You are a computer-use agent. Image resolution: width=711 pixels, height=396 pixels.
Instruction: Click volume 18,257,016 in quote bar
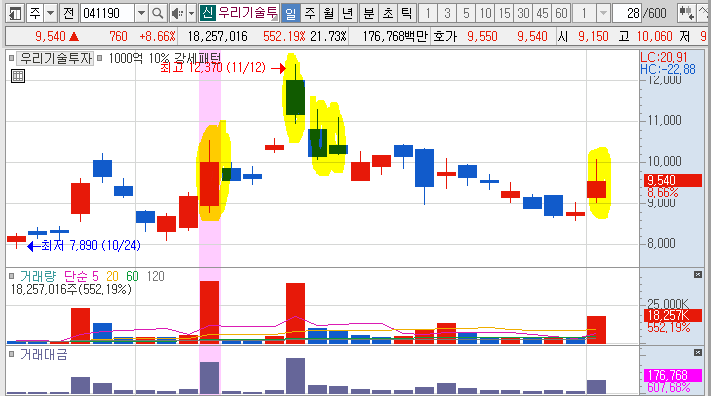pyautogui.click(x=217, y=36)
